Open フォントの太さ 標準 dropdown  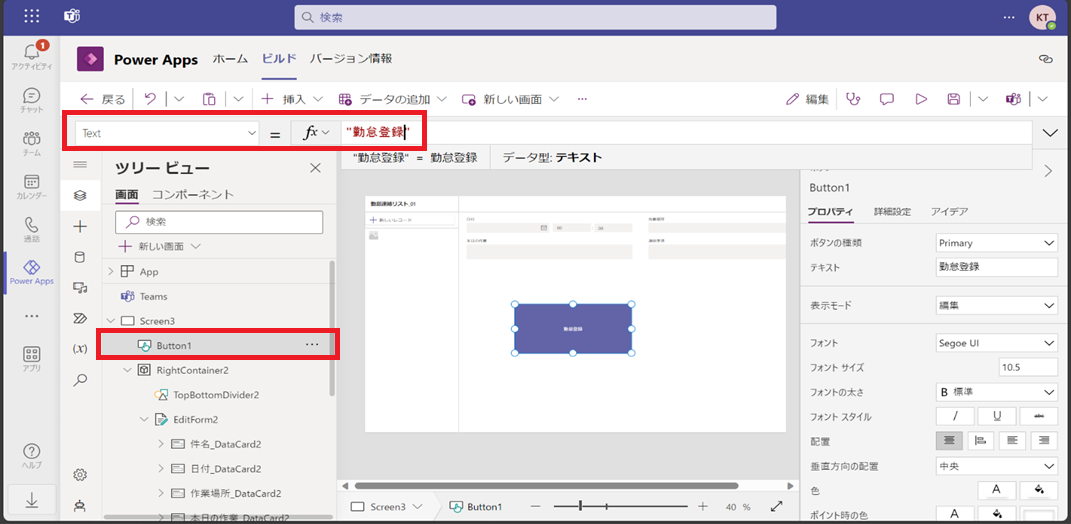pos(997,392)
